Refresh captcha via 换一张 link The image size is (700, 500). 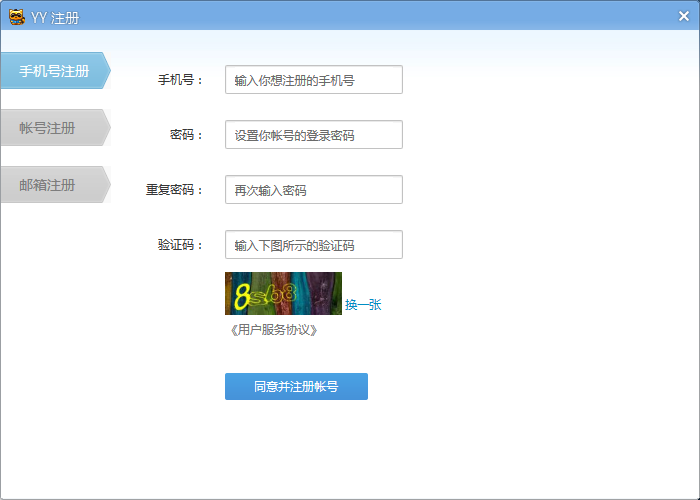363,304
